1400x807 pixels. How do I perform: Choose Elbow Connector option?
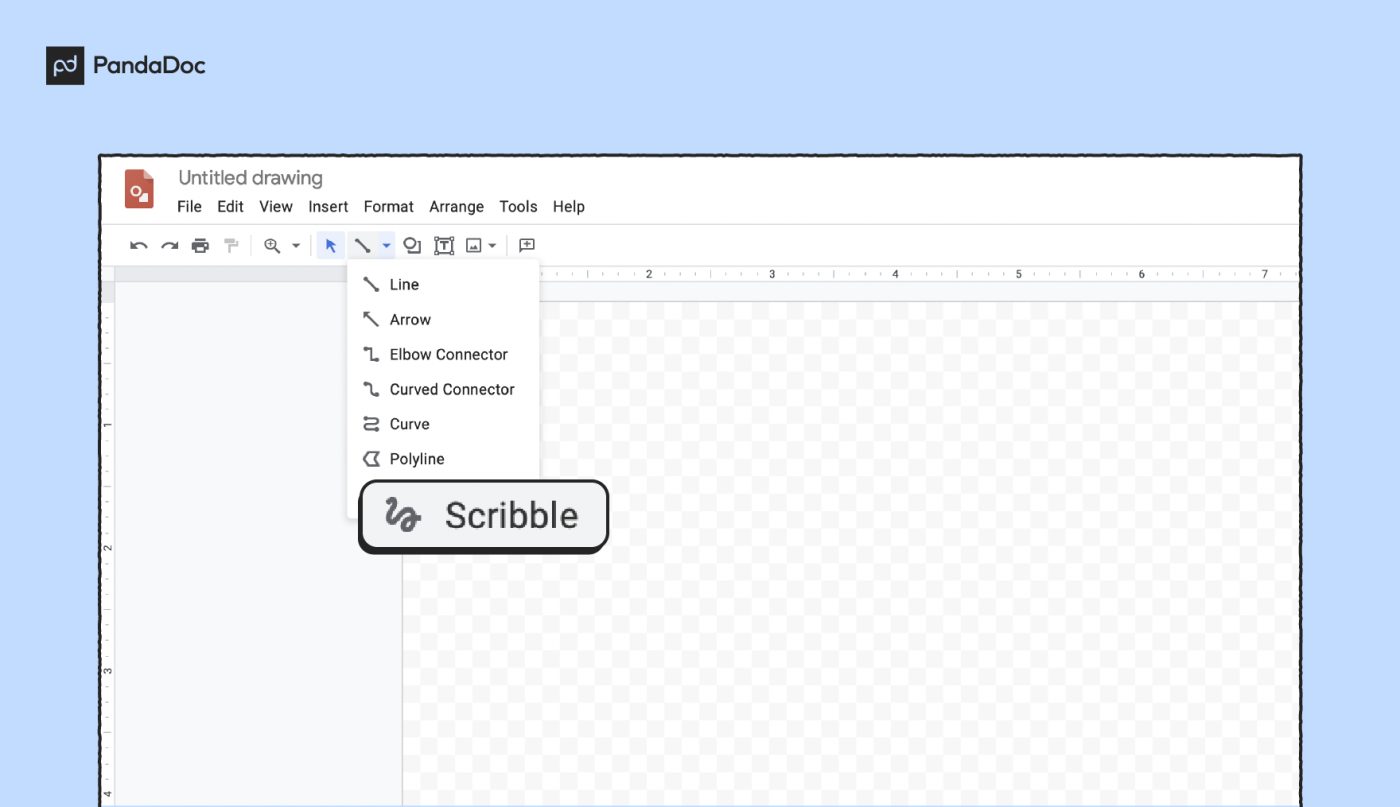tap(443, 355)
